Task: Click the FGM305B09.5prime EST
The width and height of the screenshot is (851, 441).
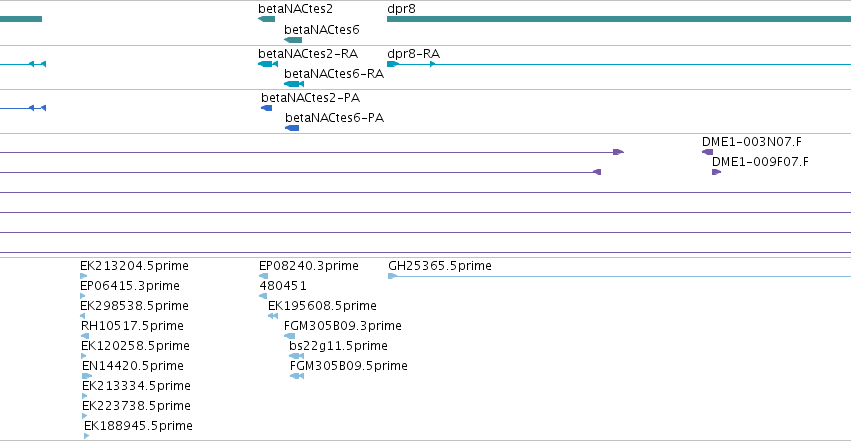Action: (x=297, y=376)
